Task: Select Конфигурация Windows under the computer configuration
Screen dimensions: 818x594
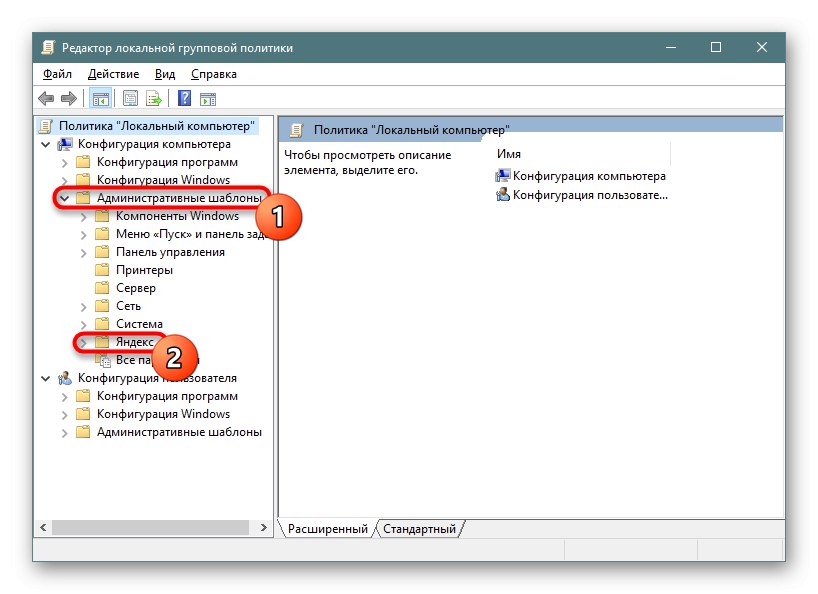Action: [163, 180]
